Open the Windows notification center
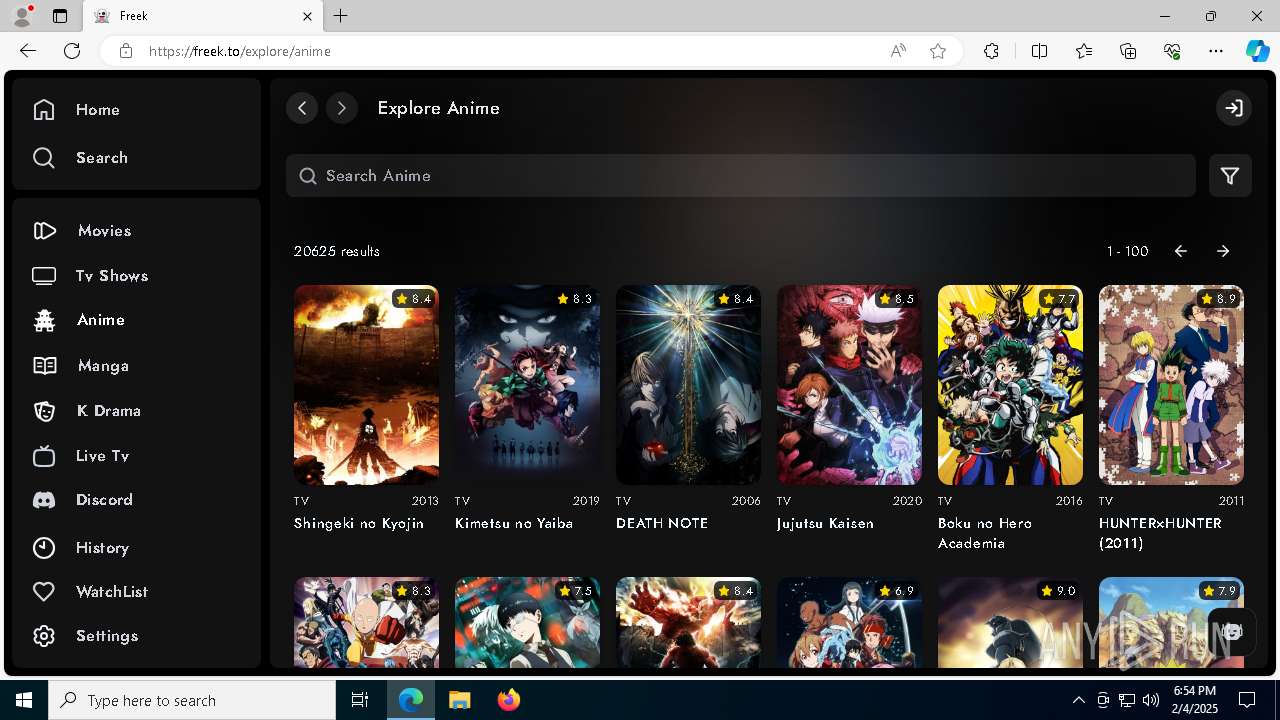 coord(1247,700)
